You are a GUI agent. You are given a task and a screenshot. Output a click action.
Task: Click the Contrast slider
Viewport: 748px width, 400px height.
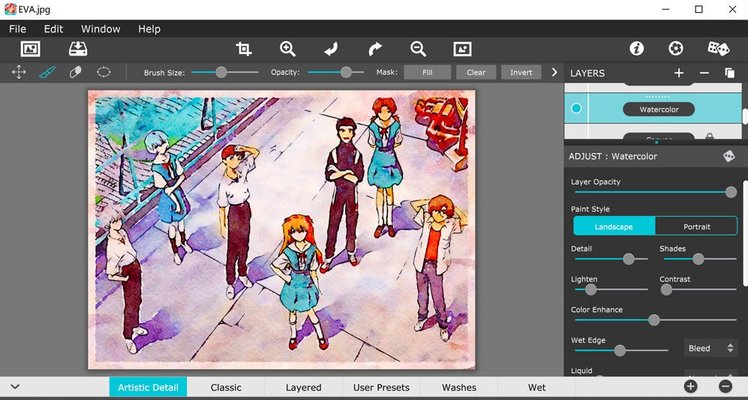click(699, 289)
